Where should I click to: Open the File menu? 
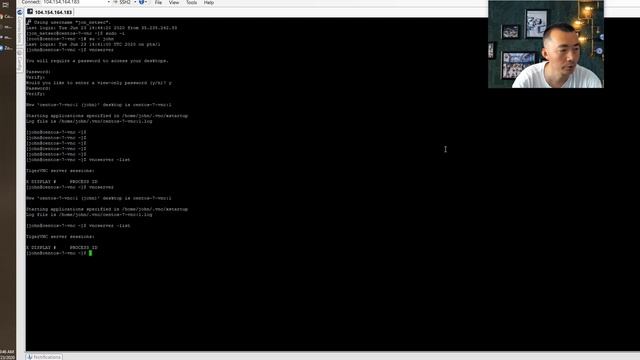(158, 2)
